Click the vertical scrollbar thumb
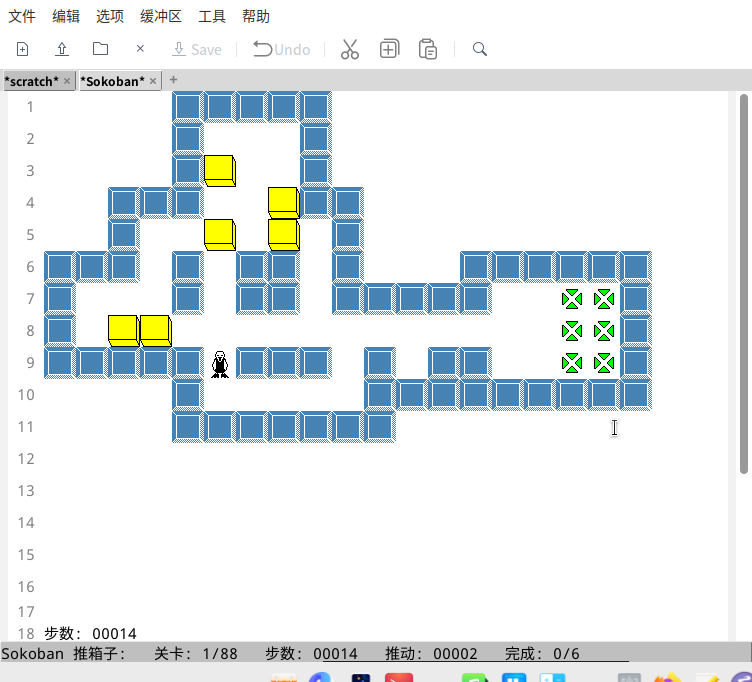Viewport: 752px width, 682px height. coord(744,284)
